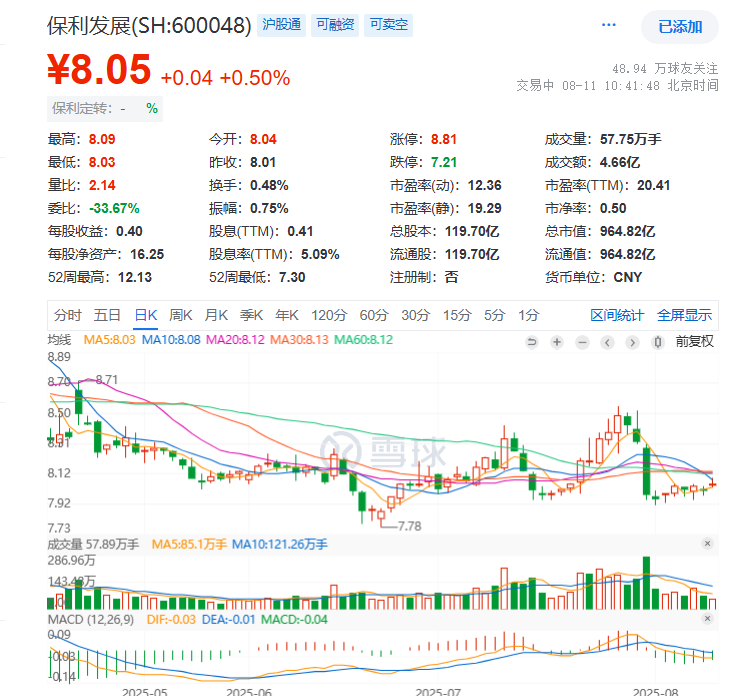Switch to the 30分 interval tab

[x=415, y=315]
